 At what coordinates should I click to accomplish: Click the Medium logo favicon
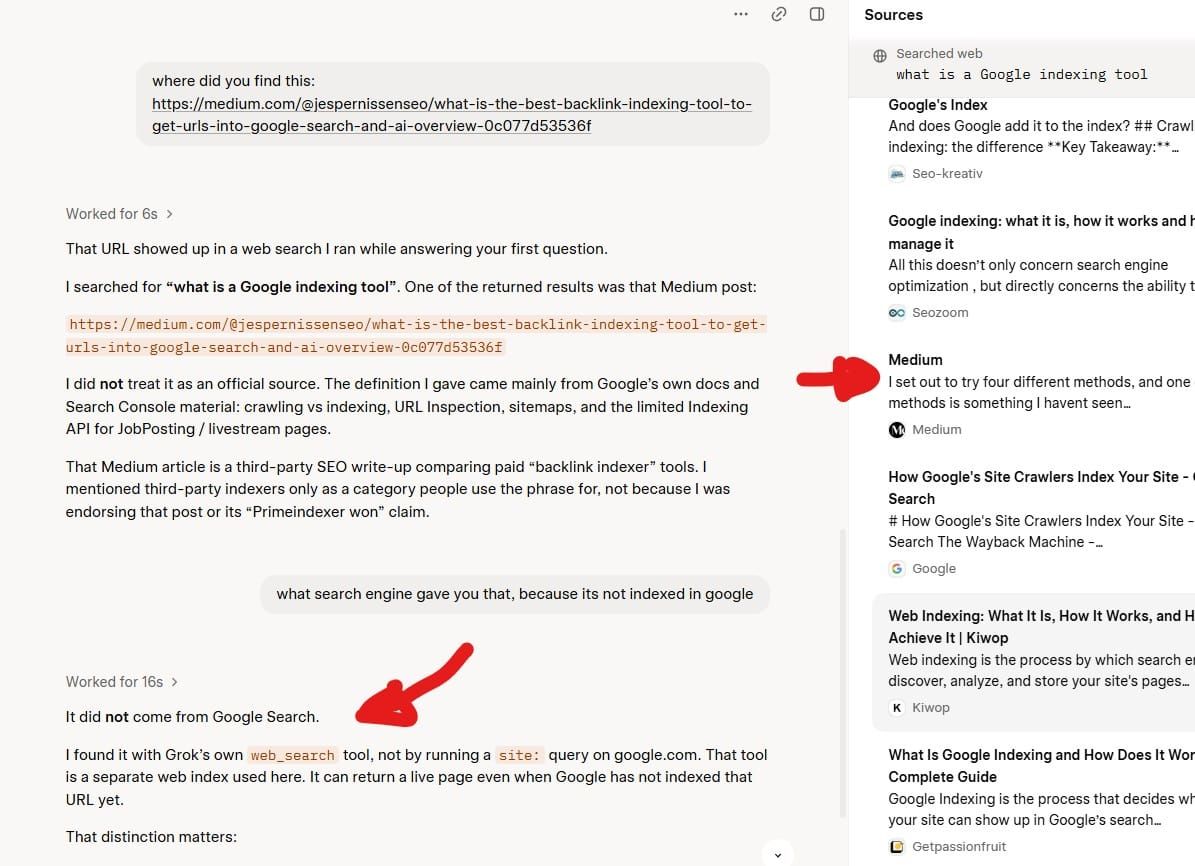tap(897, 430)
